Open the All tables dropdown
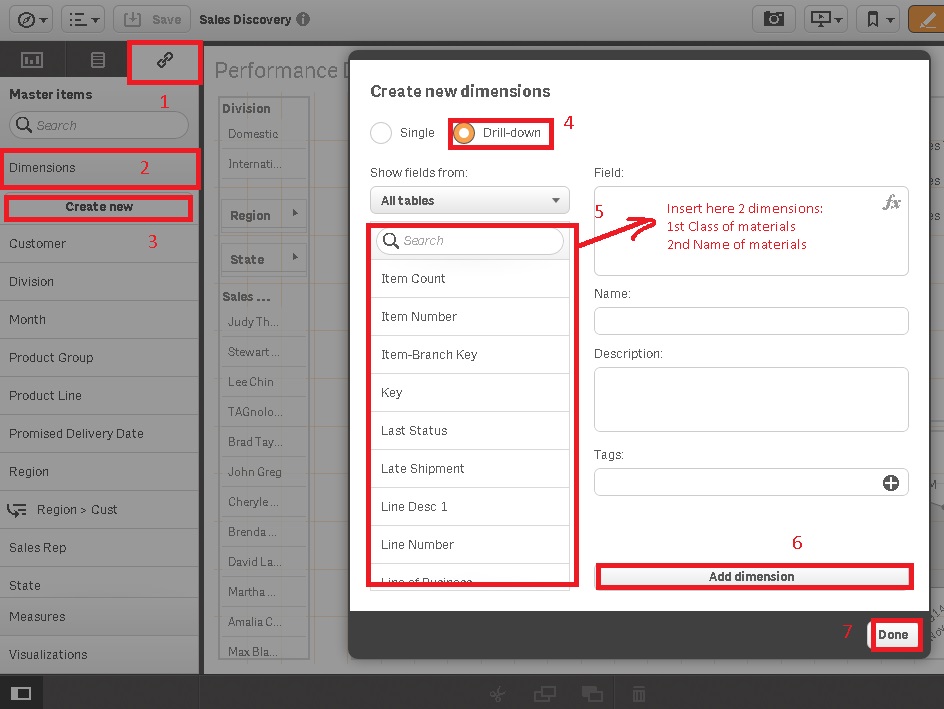Viewport: 944px width, 709px height. click(x=470, y=200)
